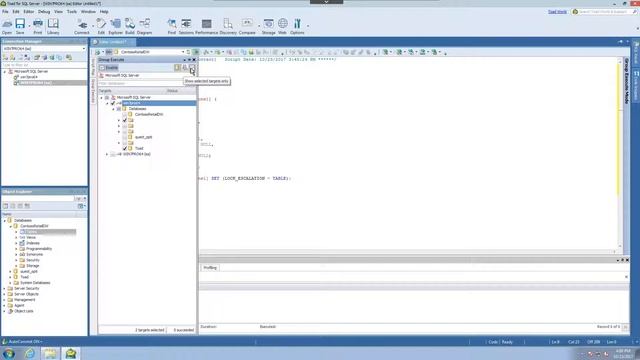Click the Targets column header

(105, 91)
